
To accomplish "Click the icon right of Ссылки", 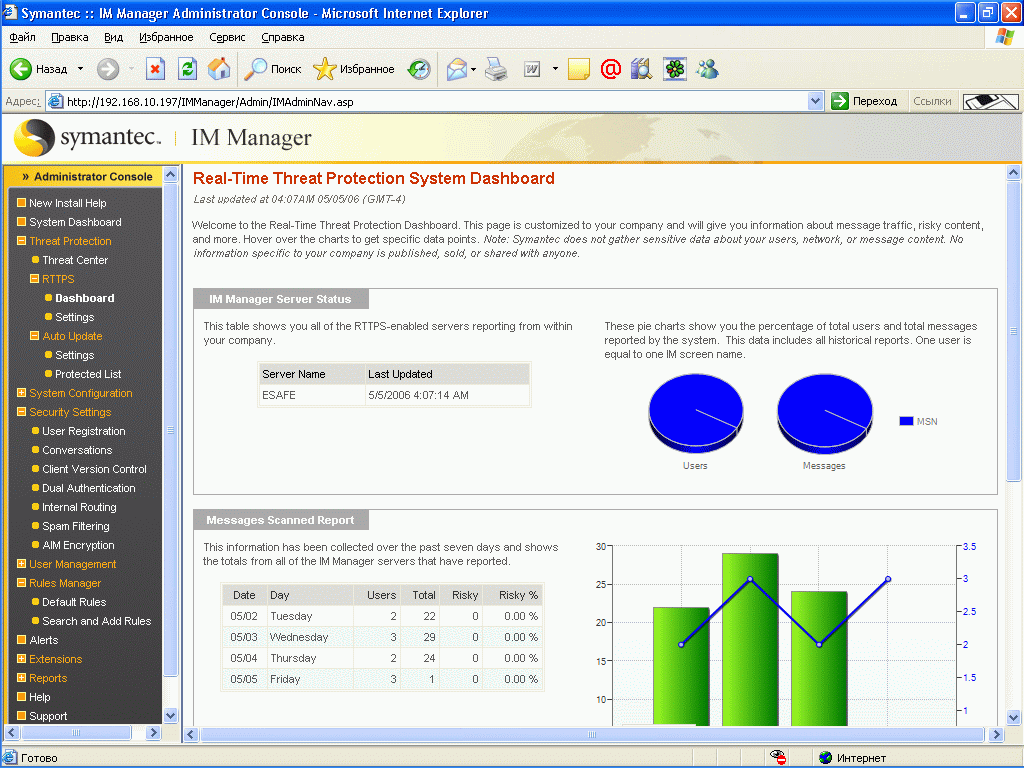I will point(991,101).
